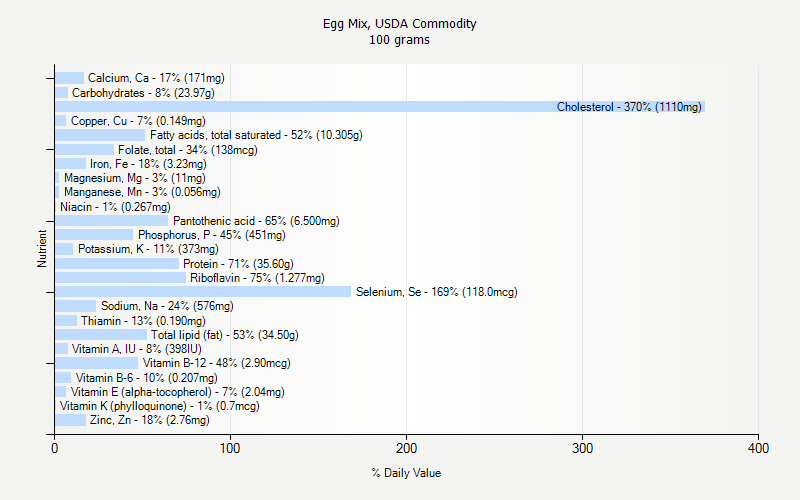The width and height of the screenshot is (800, 500).
Task: Select the Vitamin A, IU - 8% label
Action: click(x=137, y=349)
